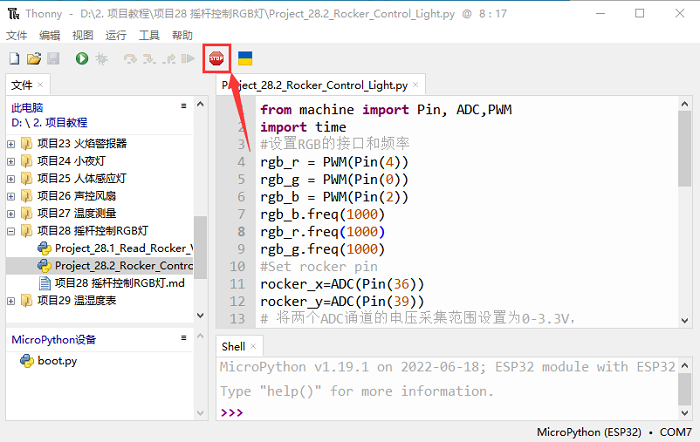Screen dimensions: 700x442
Task: Expand the 项目23 火焰警报器 folder
Action: click(12, 143)
